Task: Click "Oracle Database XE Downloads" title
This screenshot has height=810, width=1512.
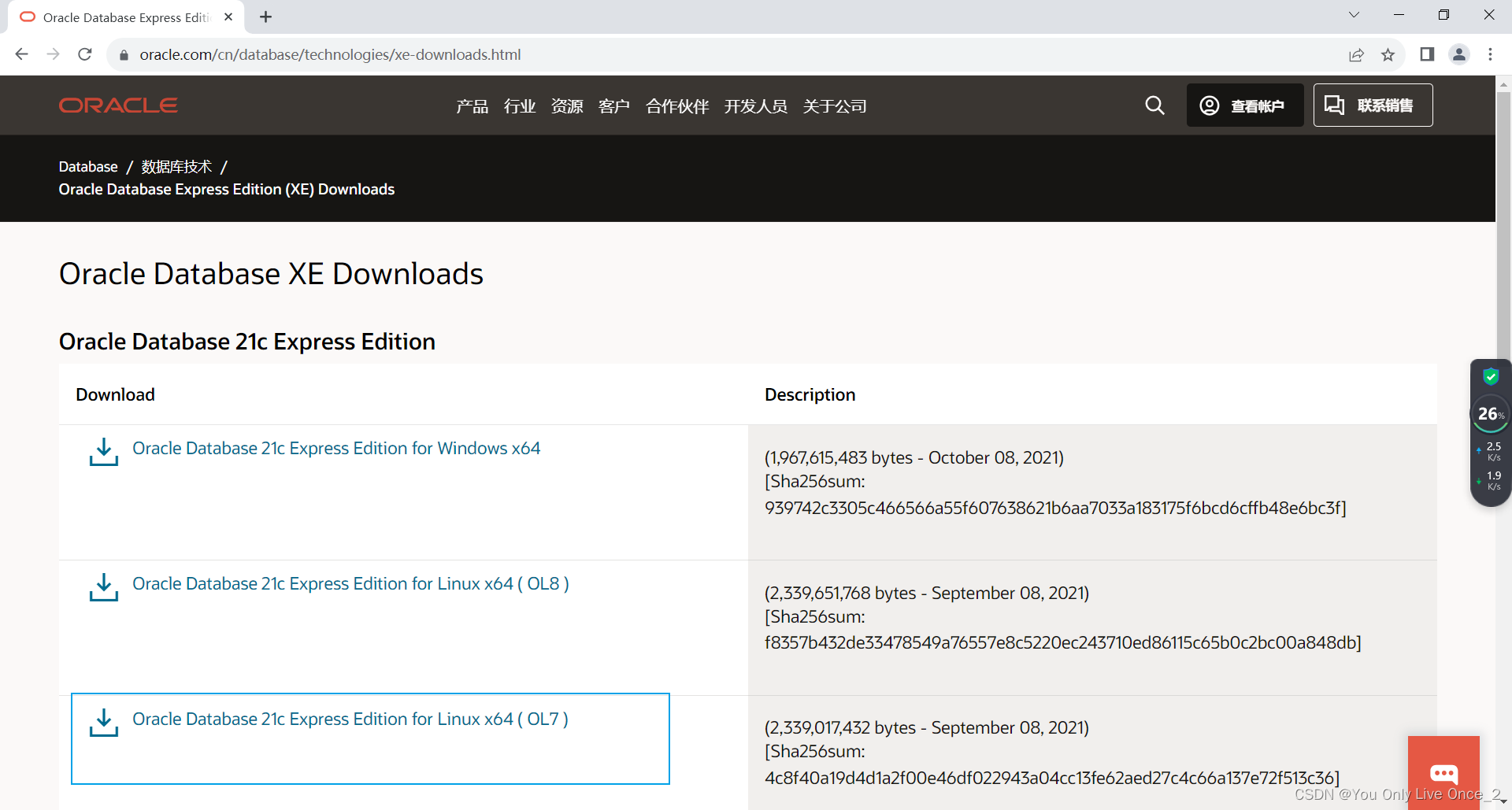Action: click(271, 274)
